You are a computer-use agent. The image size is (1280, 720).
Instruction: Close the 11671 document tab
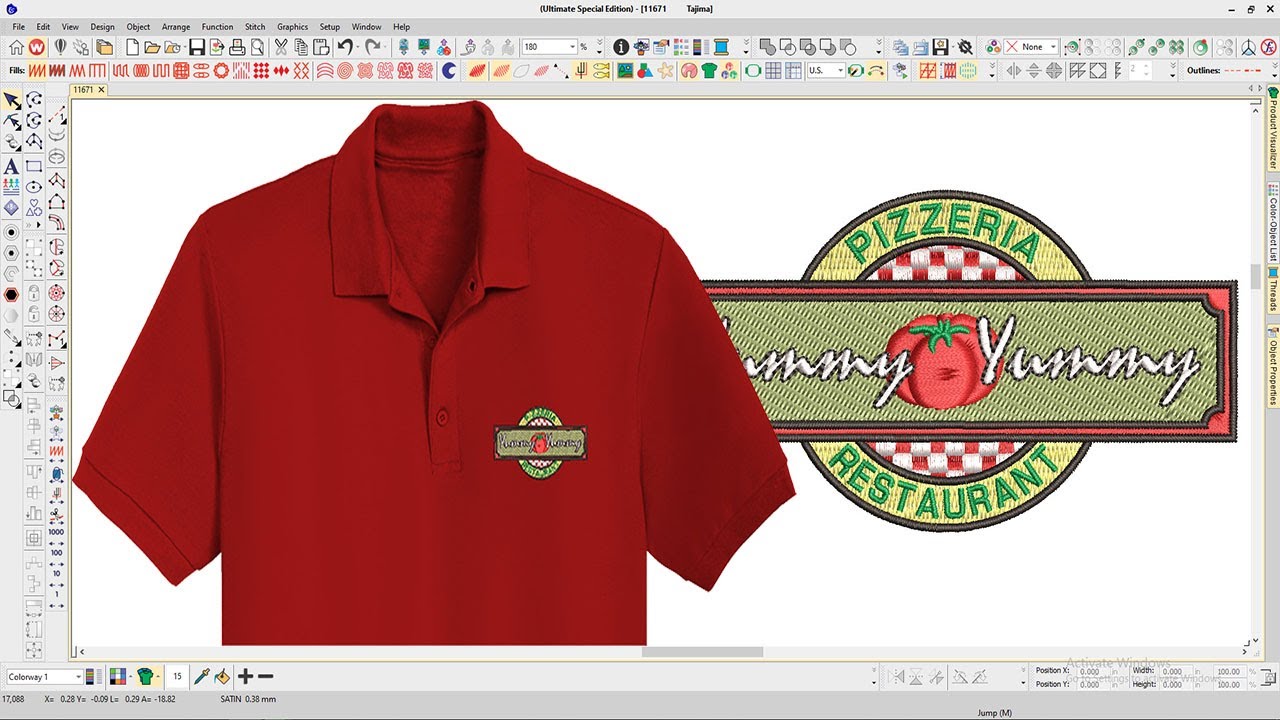pos(101,89)
